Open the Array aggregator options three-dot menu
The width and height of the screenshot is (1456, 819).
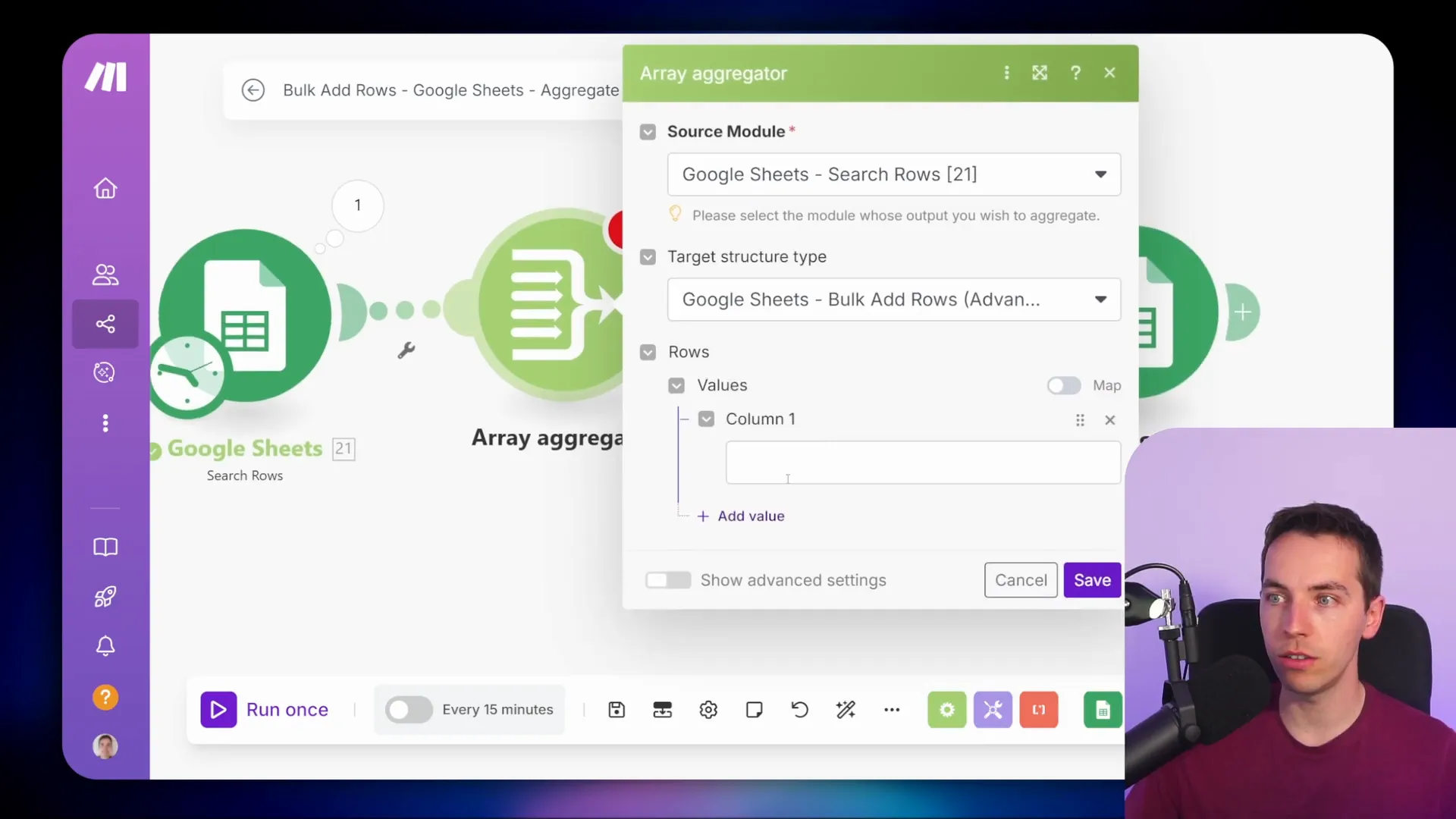click(1007, 73)
